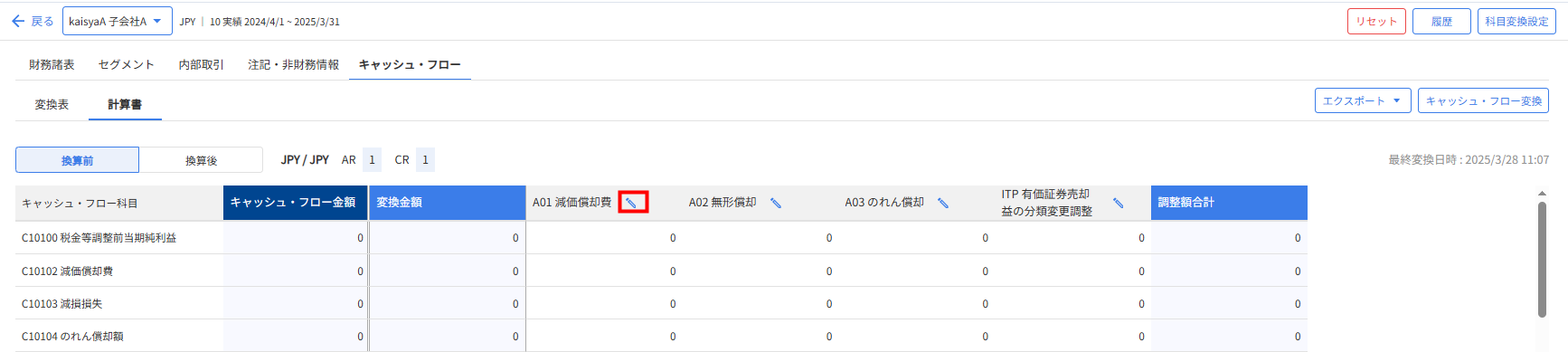This screenshot has height=352, width=1568.
Task: Click the pencil icon for ITP 有価証券売却益
Action: [x=1119, y=203]
